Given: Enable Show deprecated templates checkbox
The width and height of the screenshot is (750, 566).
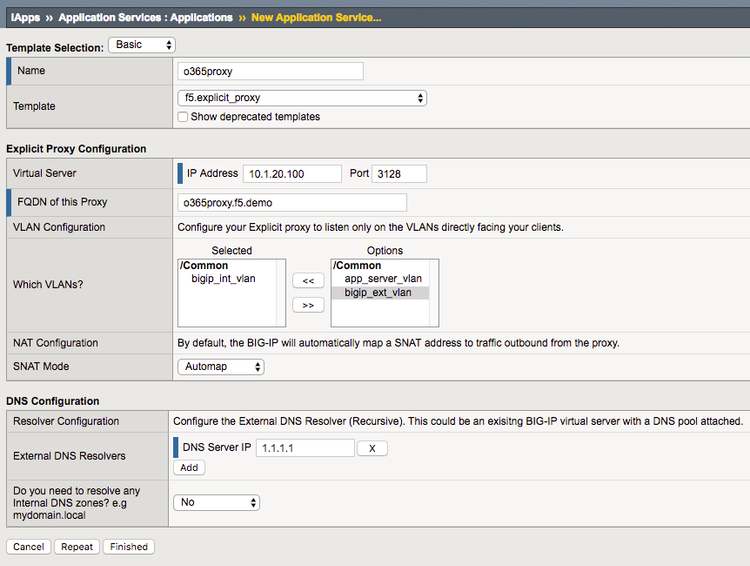Looking at the screenshot, I should click(x=182, y=117).
